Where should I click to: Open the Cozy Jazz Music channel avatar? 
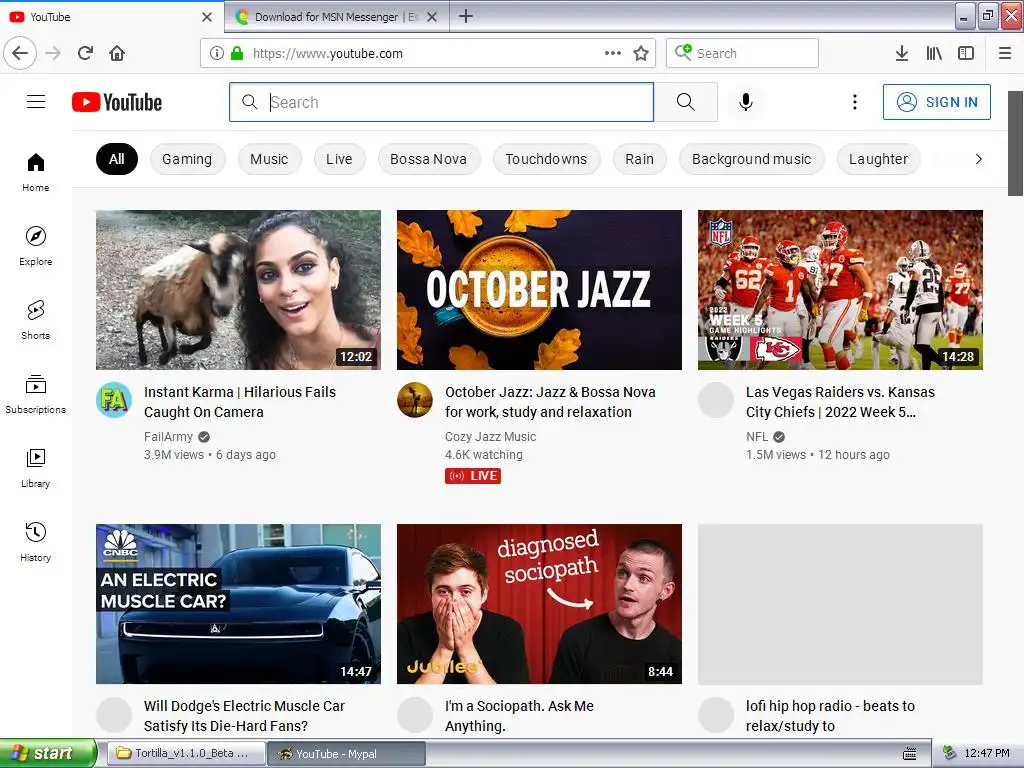coord(415,400)
